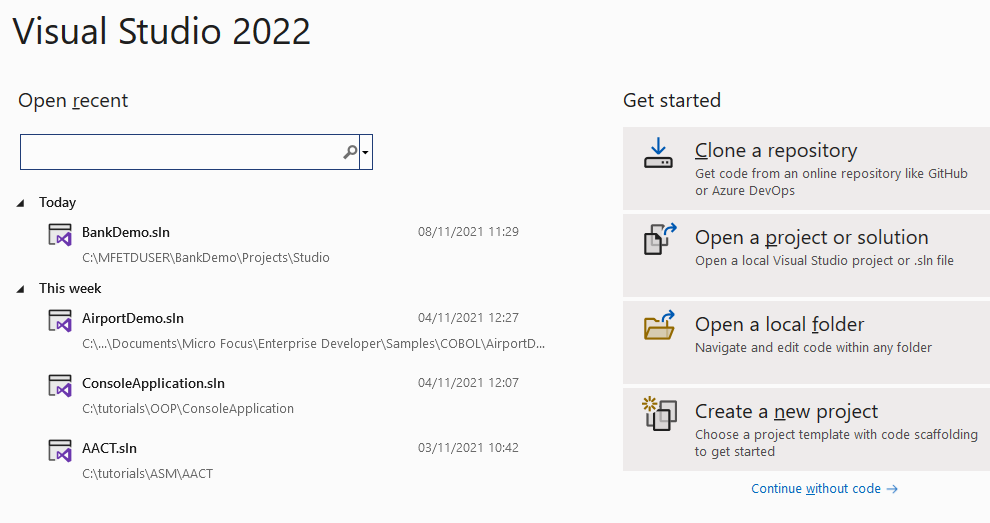Image resolution: width=990 pixels, height=523 pixels.
Task: Open the search box dropdown arrow
Action: tap(366, 153)
